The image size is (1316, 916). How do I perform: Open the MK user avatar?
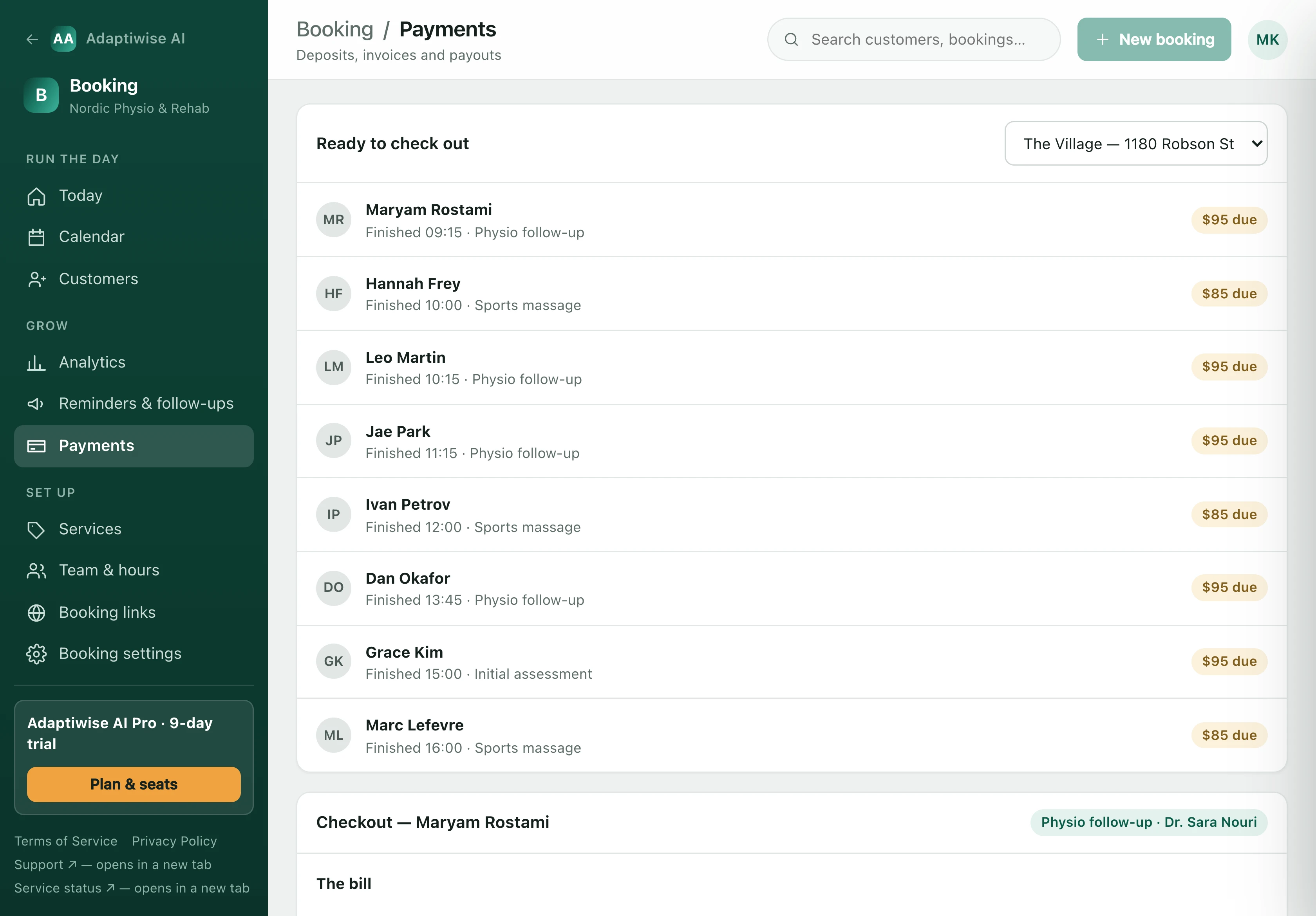pyautogui.click(x=1267, y=40)
